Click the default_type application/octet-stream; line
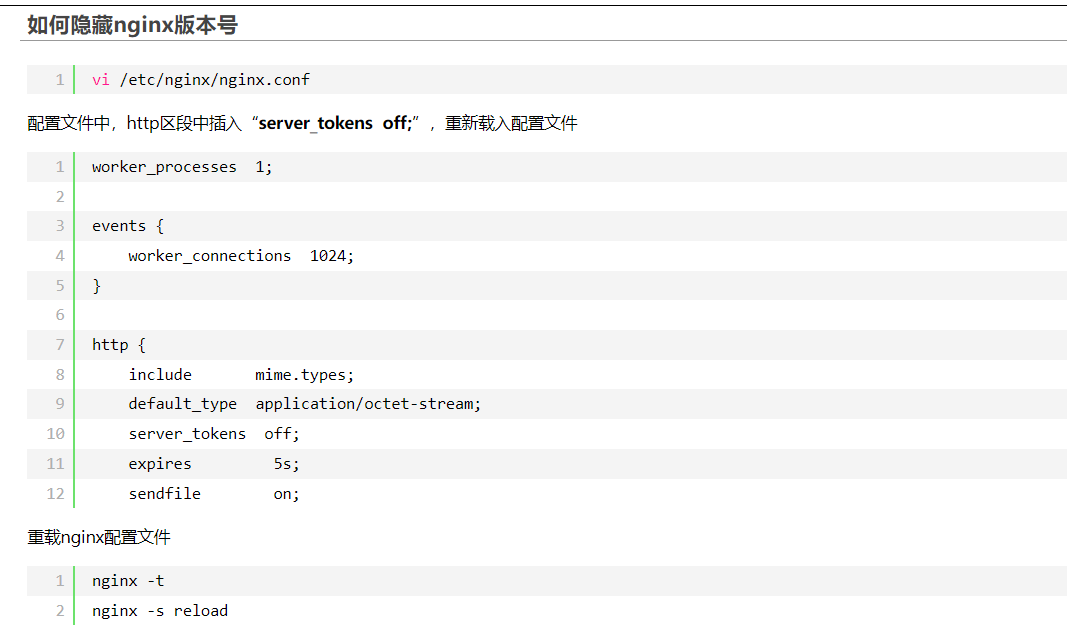 coord(304,404)
